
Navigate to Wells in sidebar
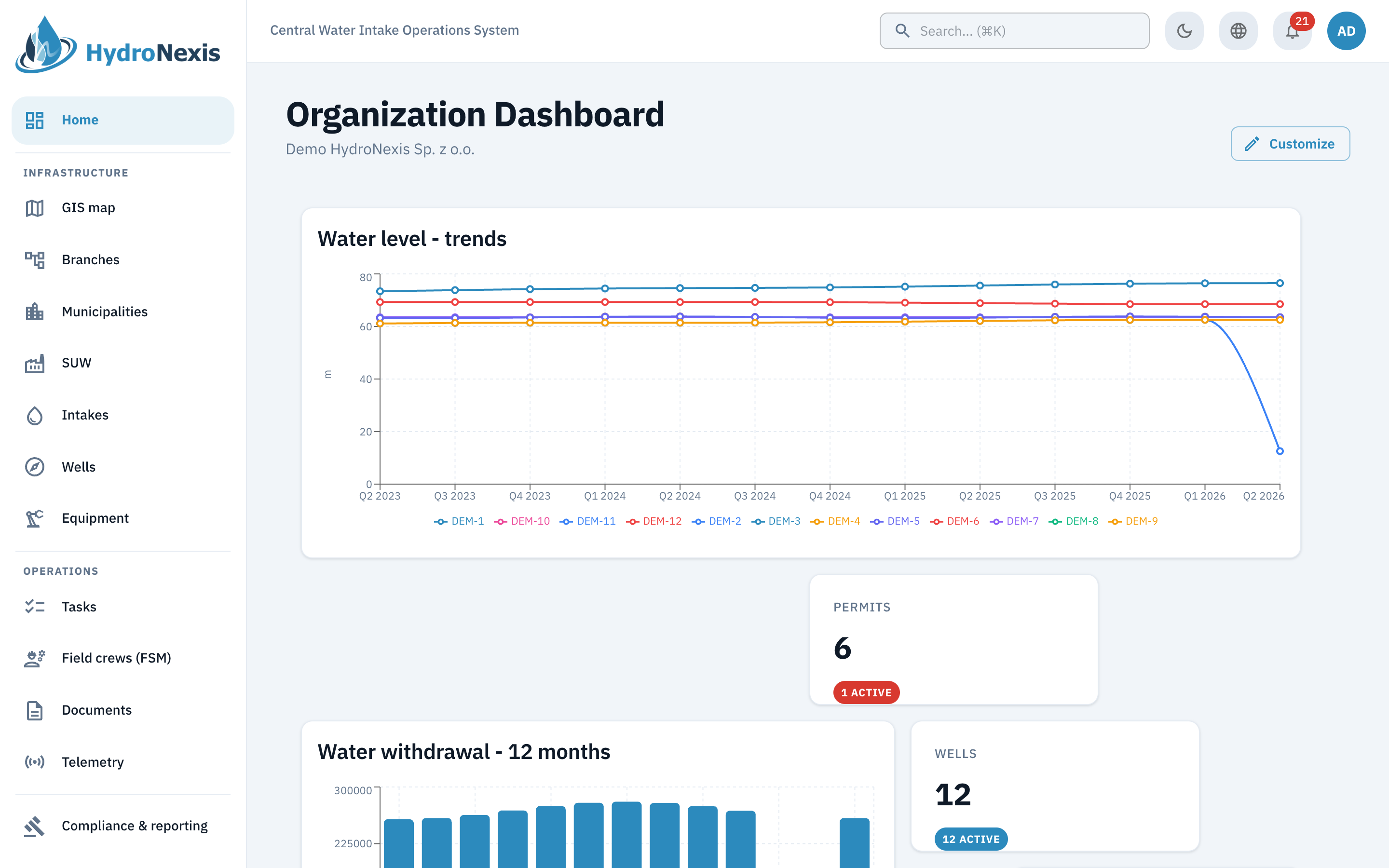coord(123,467)
